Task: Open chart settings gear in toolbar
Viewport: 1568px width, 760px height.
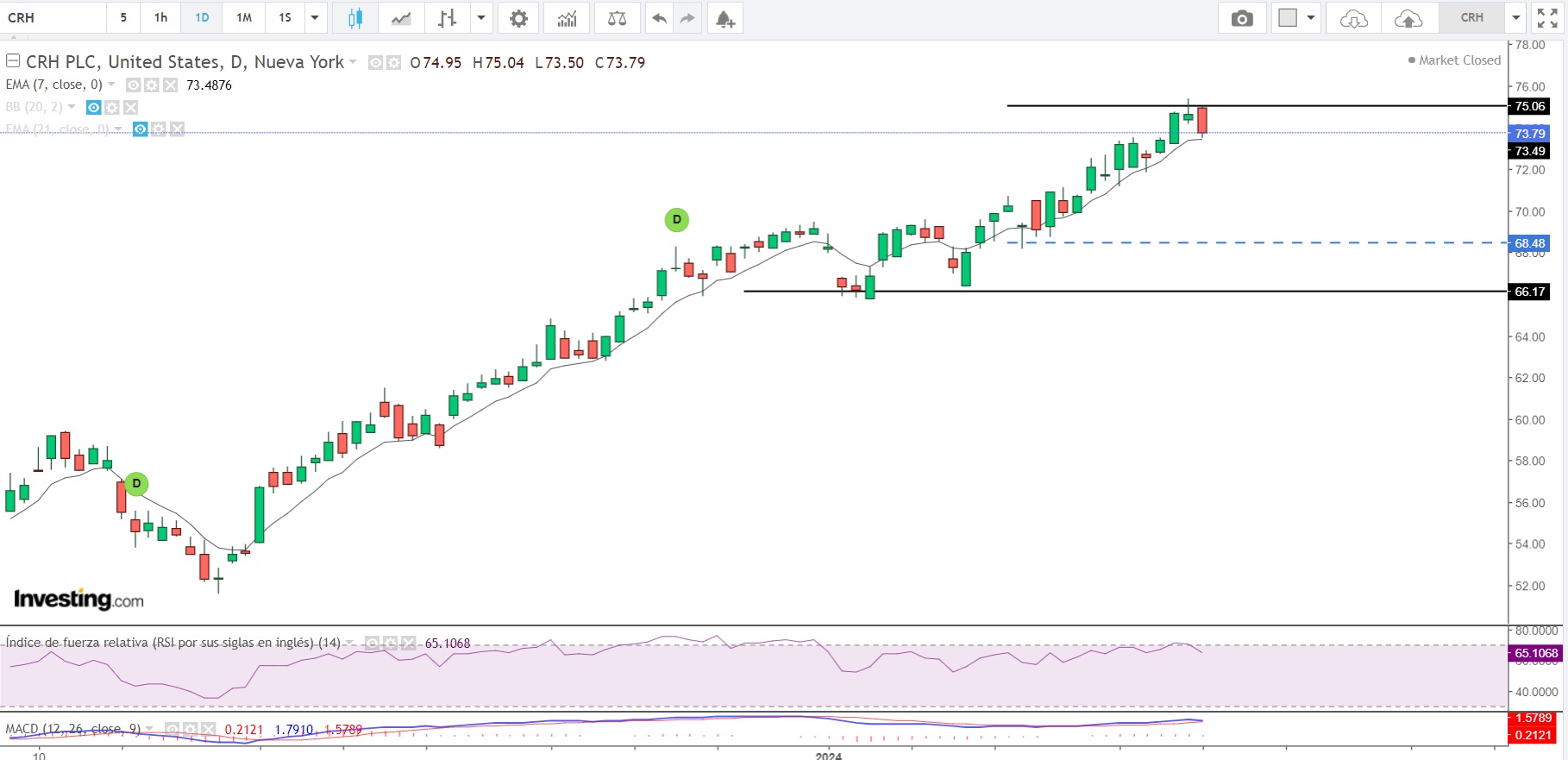Action: point(518,18)
